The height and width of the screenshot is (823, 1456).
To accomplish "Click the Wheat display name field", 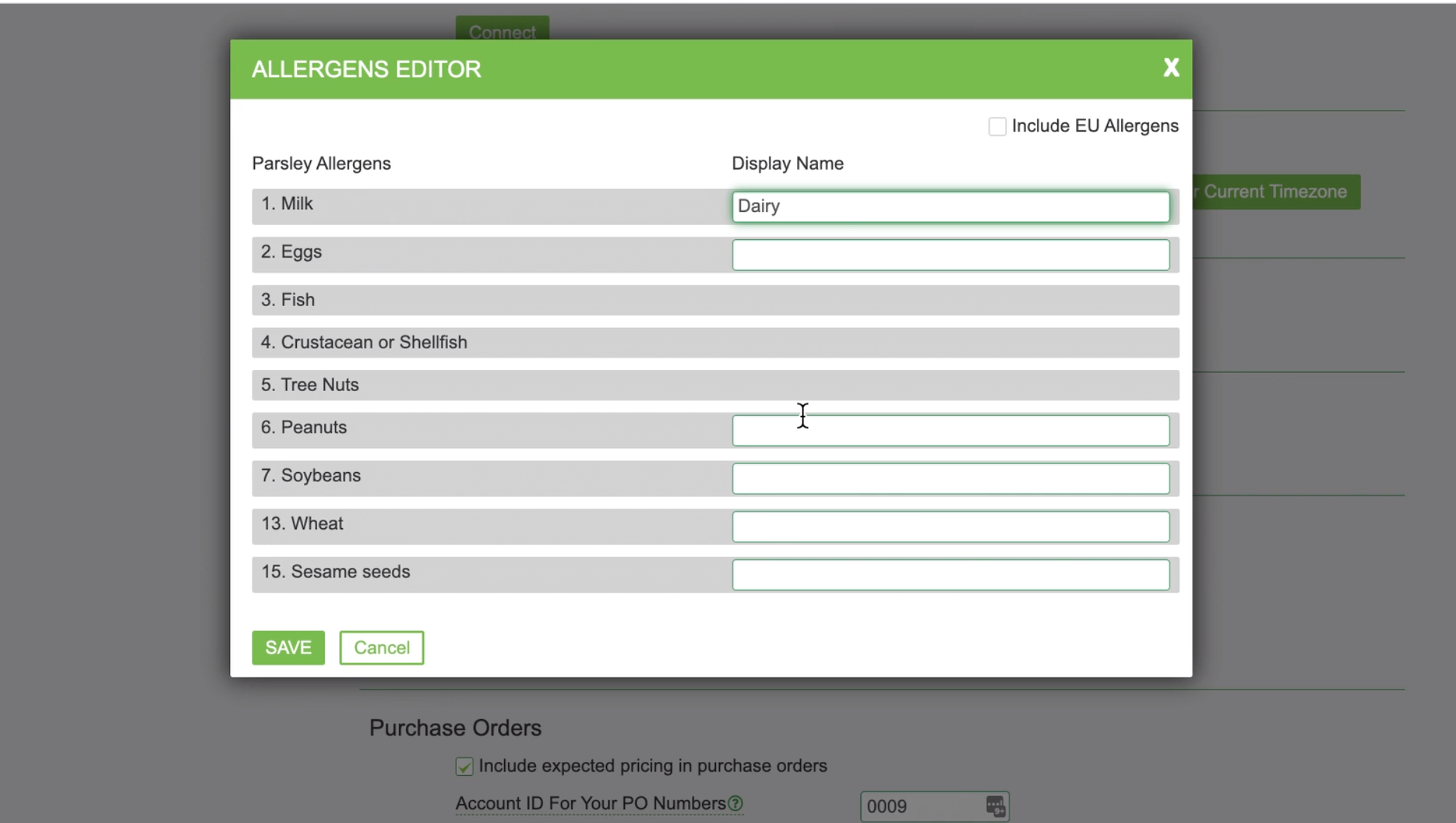I will coord(950,527).
